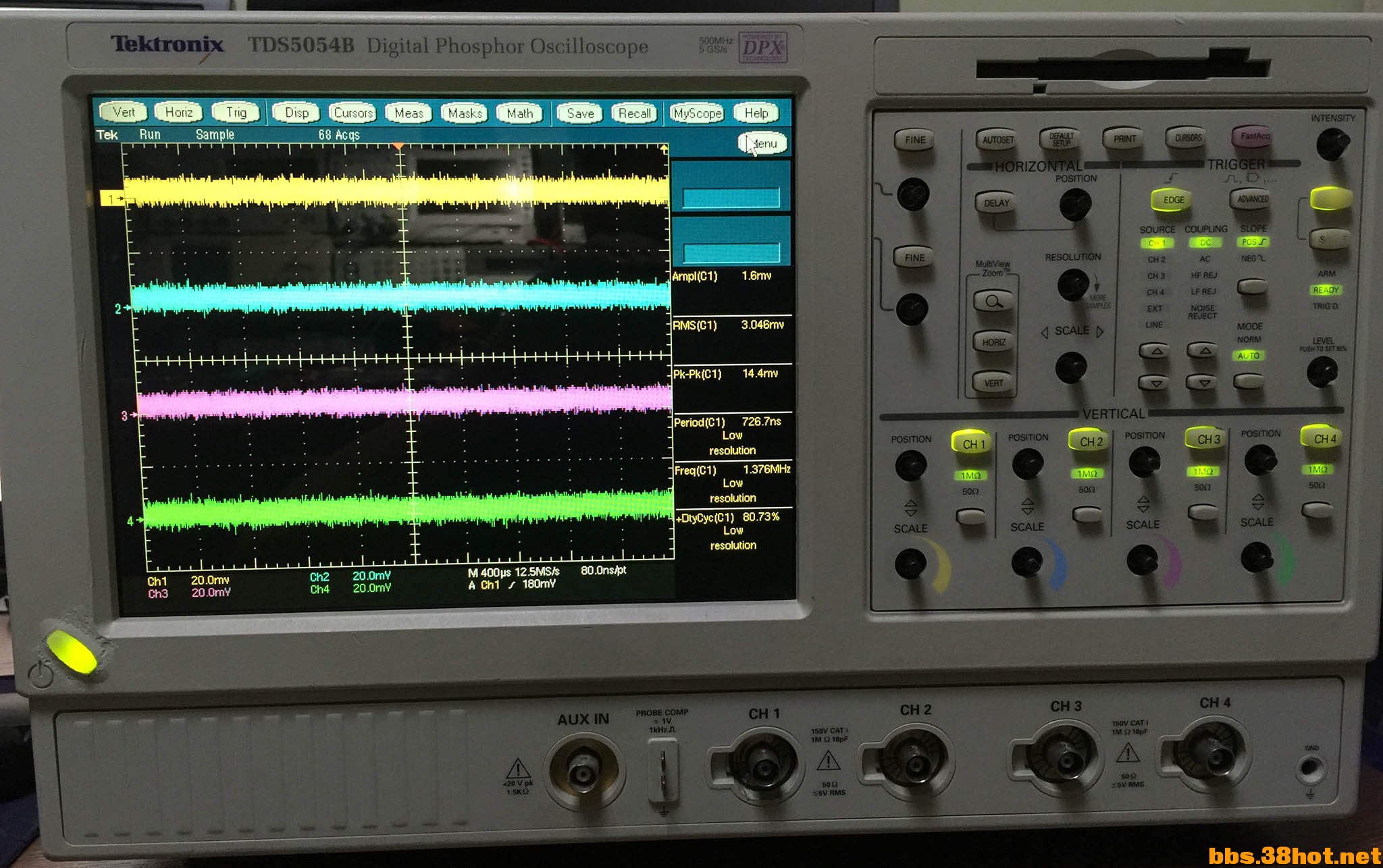
Task: Click the CH 1 vertical POSITION knob
Action: tap(910, 465)
